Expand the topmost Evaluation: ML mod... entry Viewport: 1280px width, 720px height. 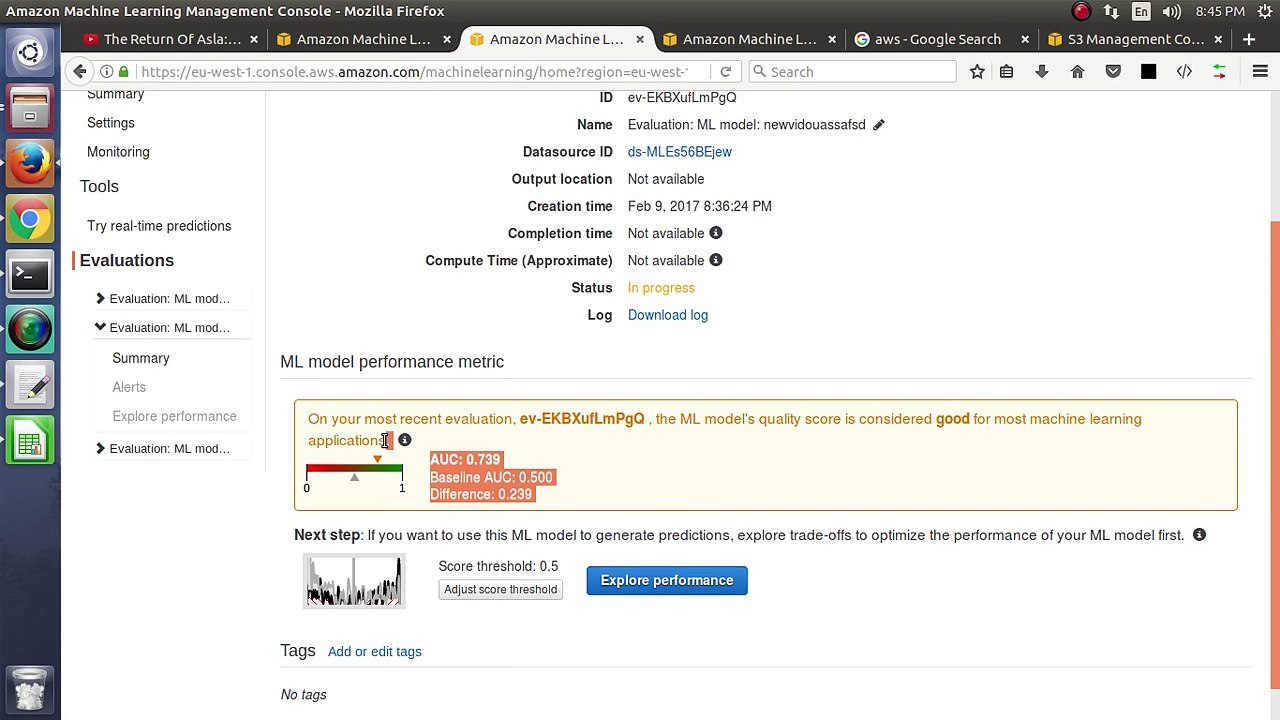point(100,298)
